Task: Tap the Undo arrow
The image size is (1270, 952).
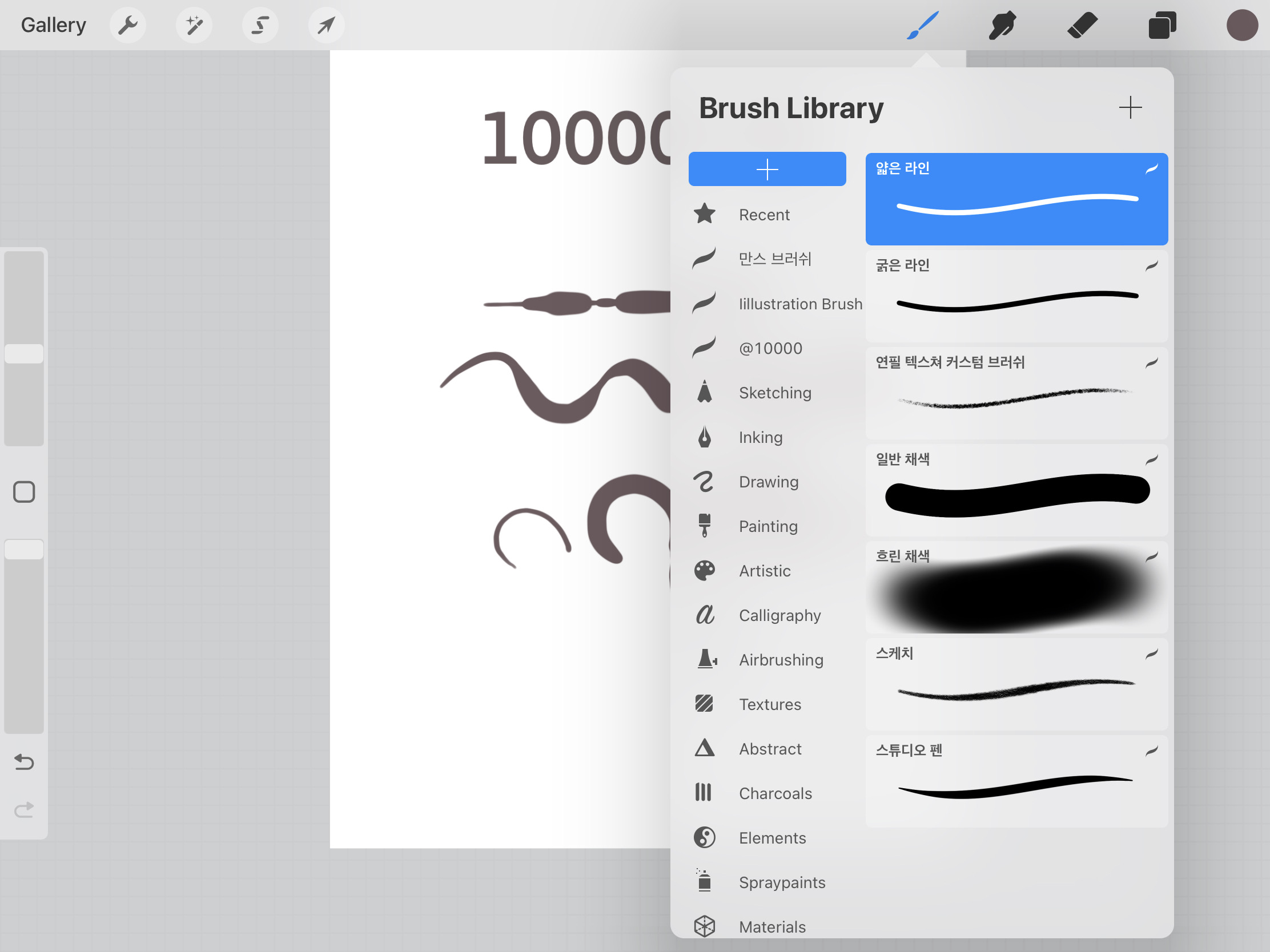Action: click(24, 761)
